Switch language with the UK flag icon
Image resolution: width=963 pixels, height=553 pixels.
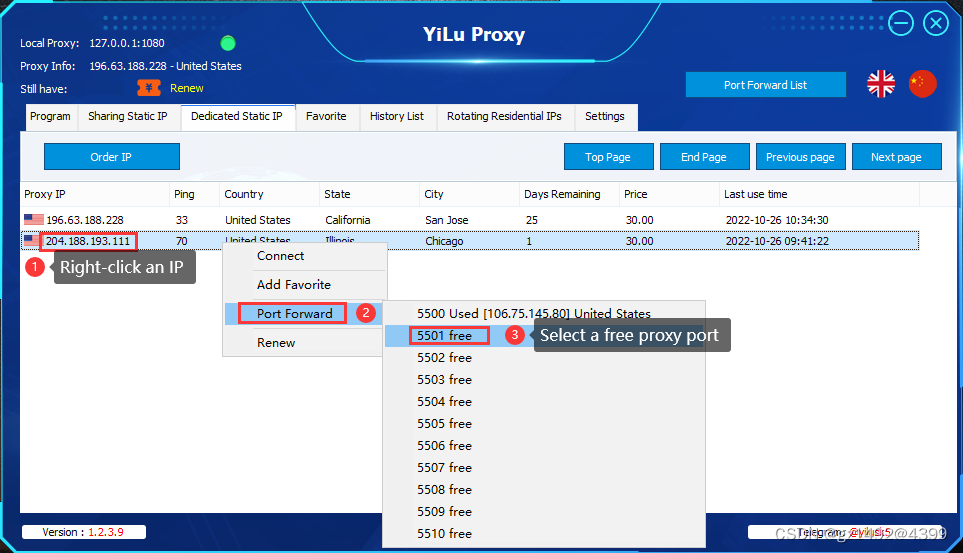(x=881, y=84)
